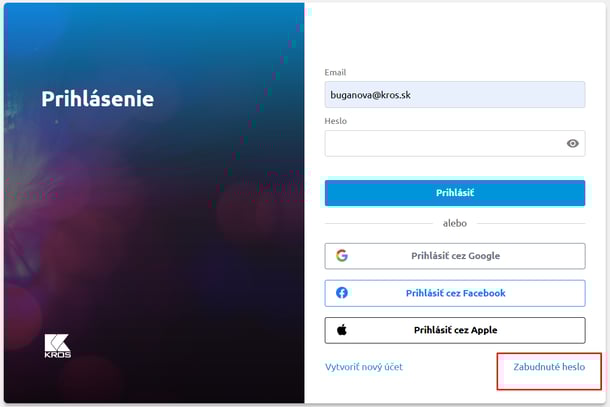This screenshot has height=407, width=610.
Task: Click the KROS company logo
Action: click(x=57, y=346)
